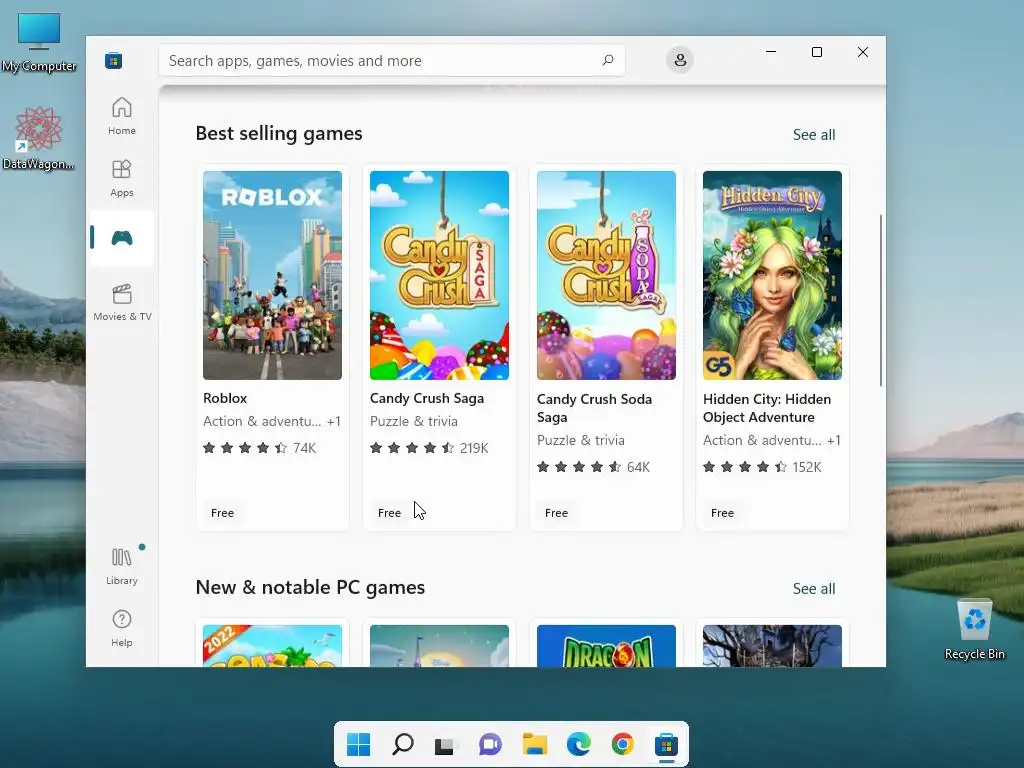The image size is (1024, 768).
Task: Click the 152K star rating on Hidden City
Action: [762, 467]
